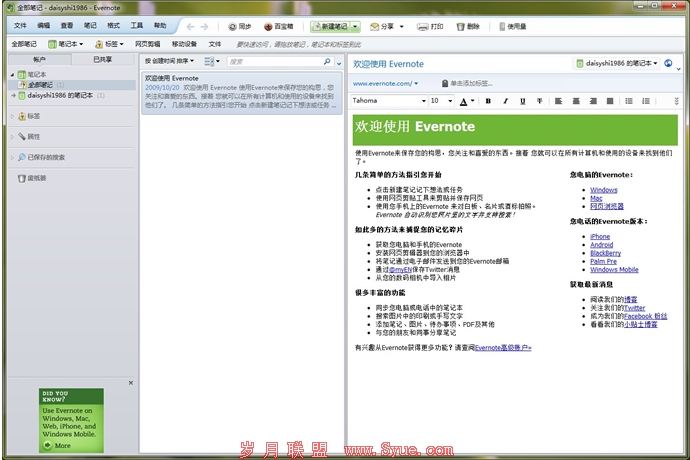Screen dimensions: 690x460
Task: Click the www.evernote.com source URL
Action: point(383,83)
